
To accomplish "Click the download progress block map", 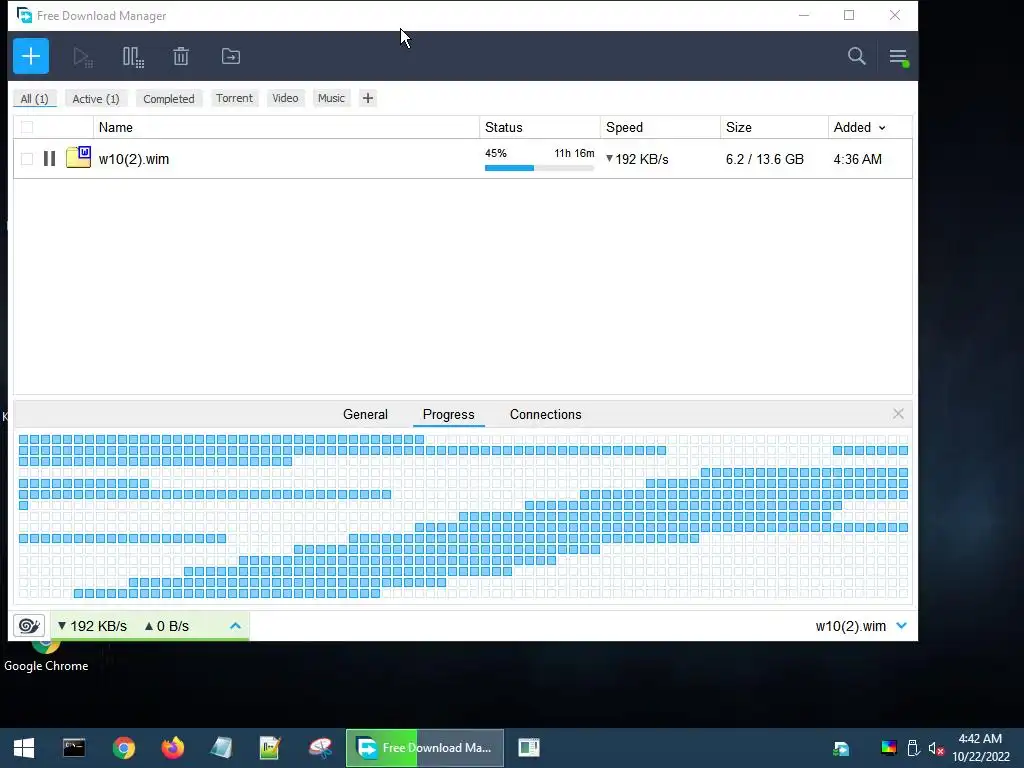I will click(x=463, y=516).
